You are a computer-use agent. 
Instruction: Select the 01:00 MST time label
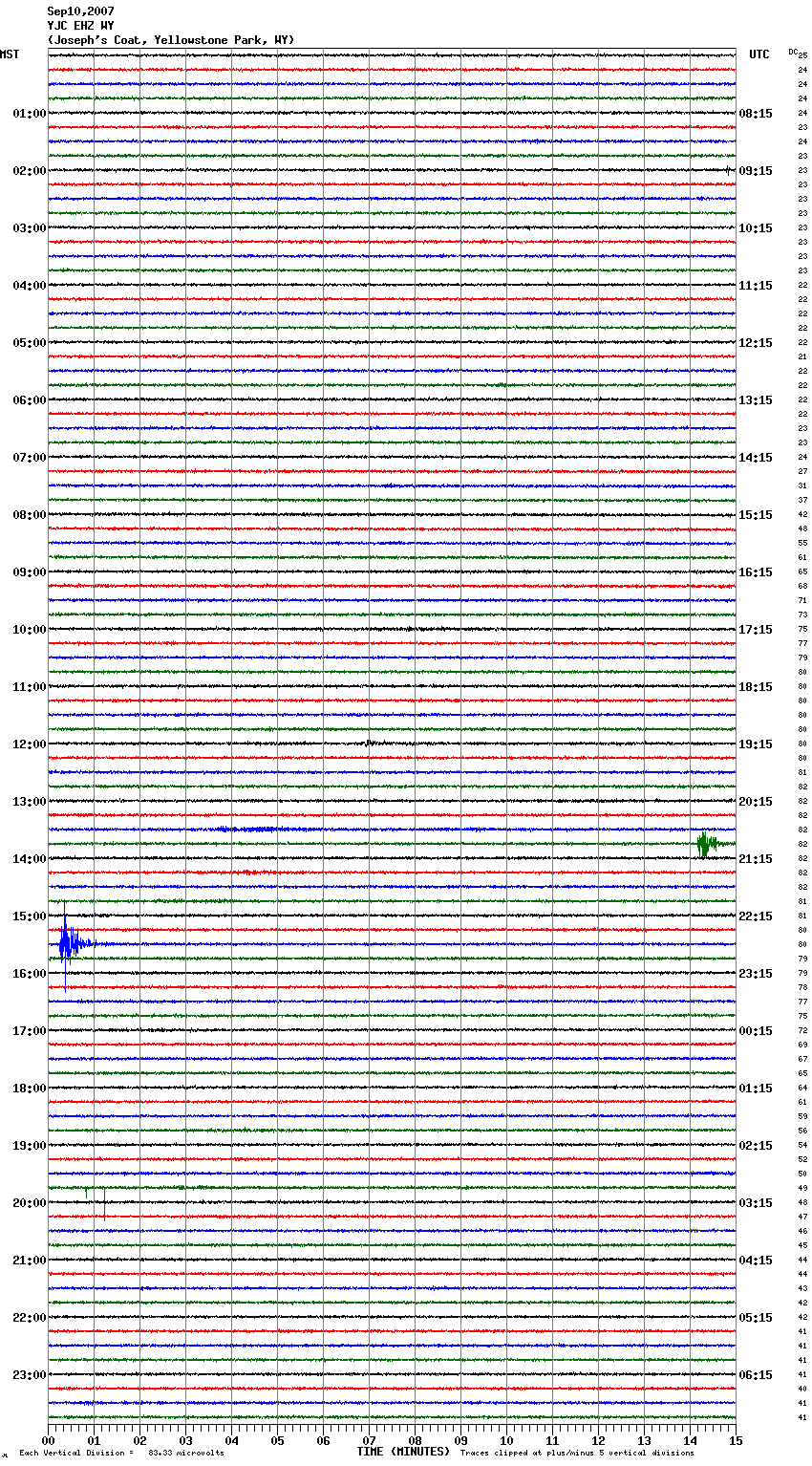(30, 114)
